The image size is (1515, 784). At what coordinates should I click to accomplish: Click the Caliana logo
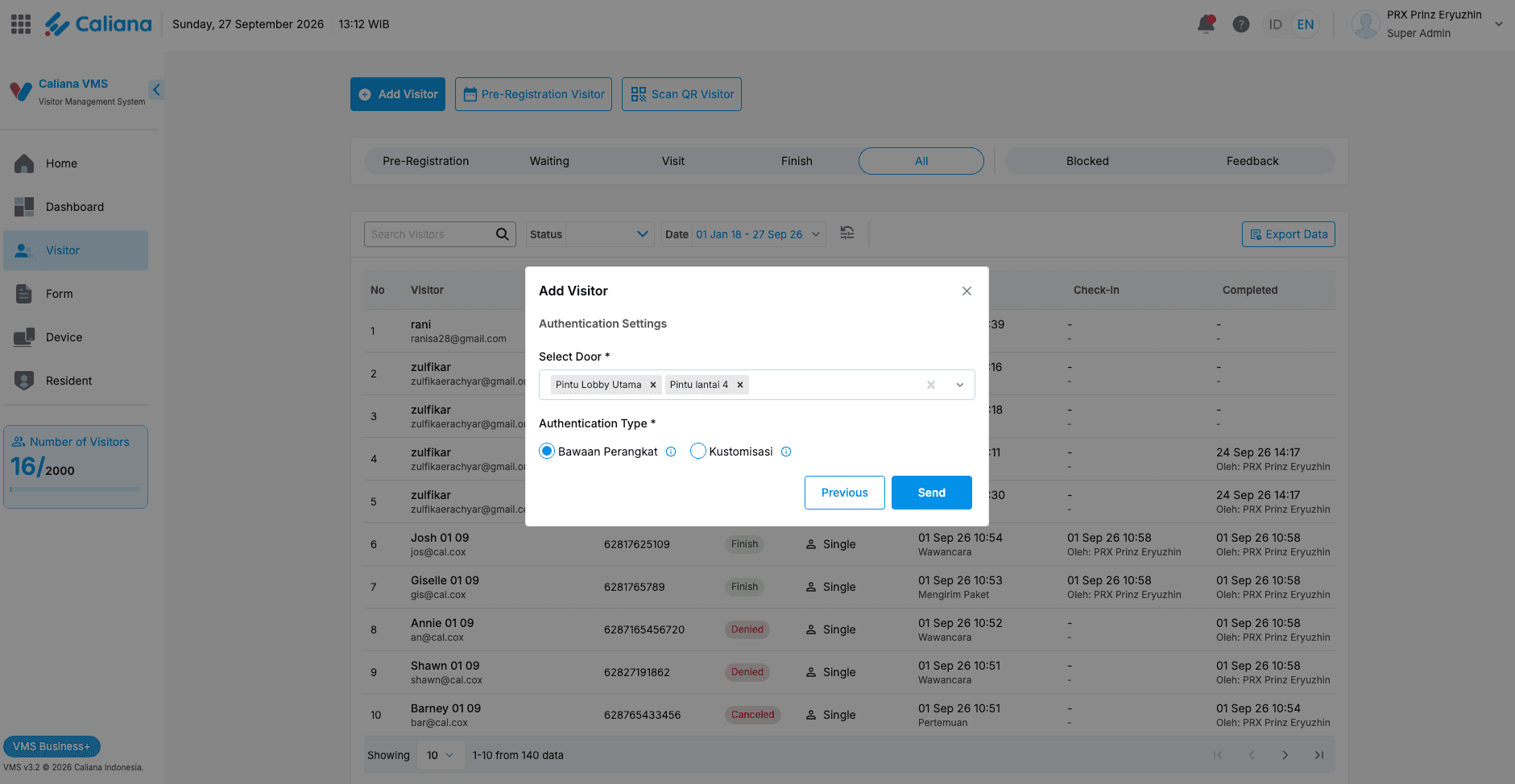pyautogui.click(x=97, y=24)
